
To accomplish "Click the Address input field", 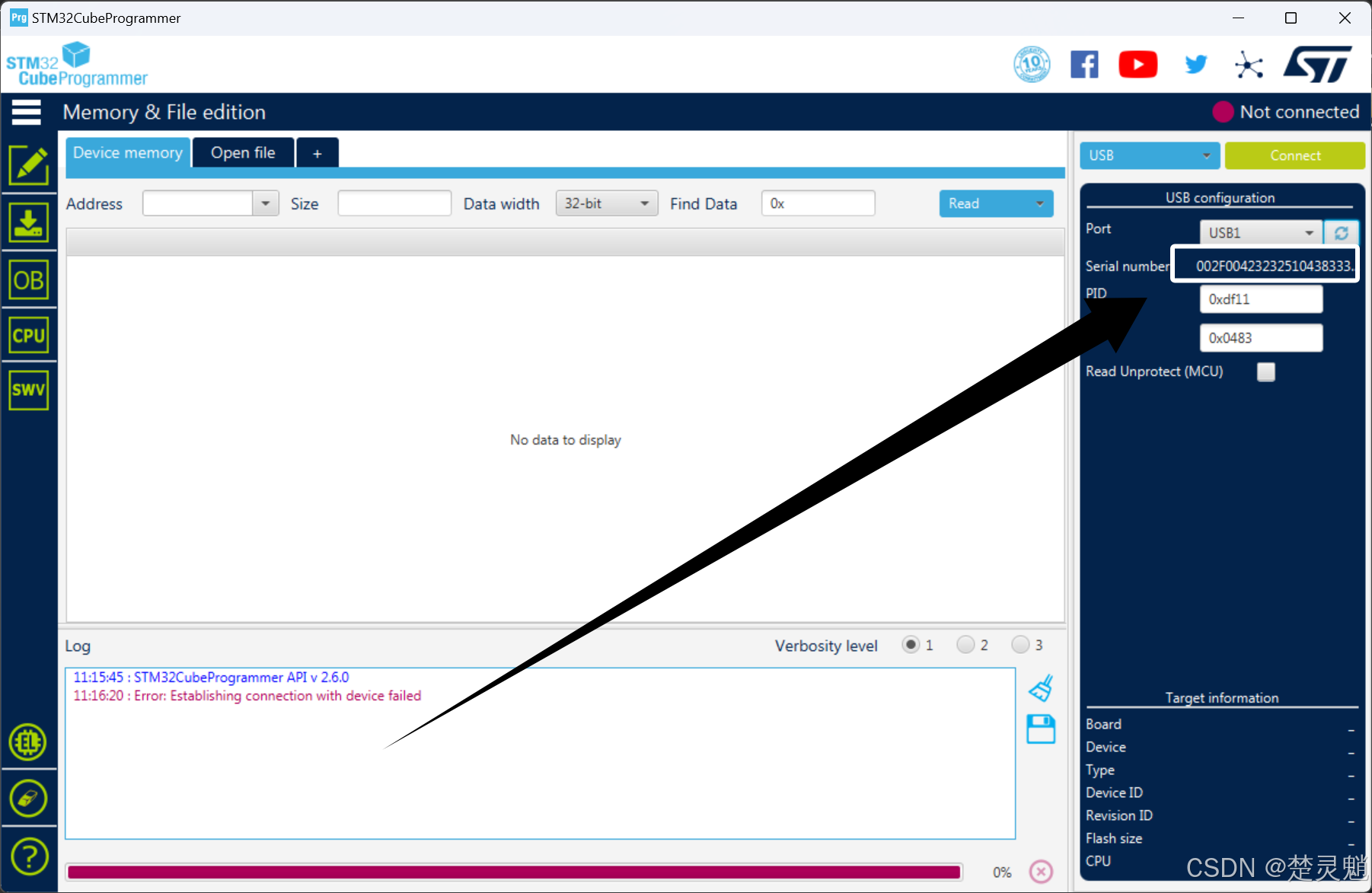I will pos(197,203).
